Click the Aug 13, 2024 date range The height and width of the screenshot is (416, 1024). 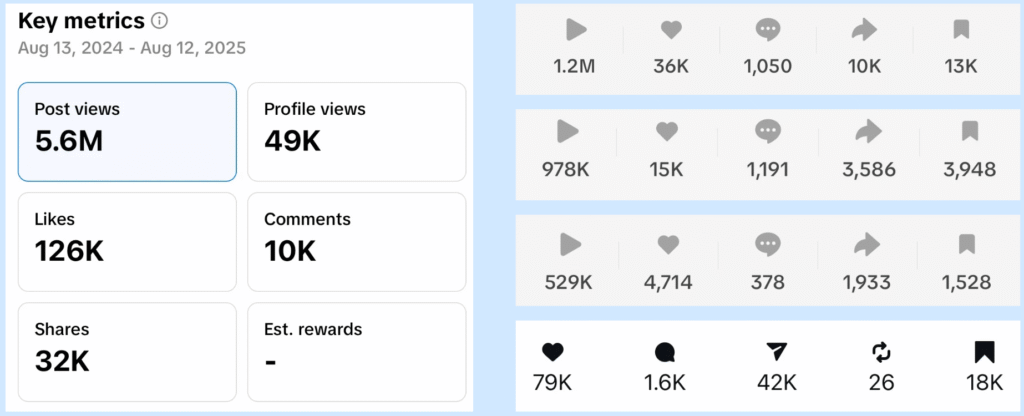click(132, 48)
